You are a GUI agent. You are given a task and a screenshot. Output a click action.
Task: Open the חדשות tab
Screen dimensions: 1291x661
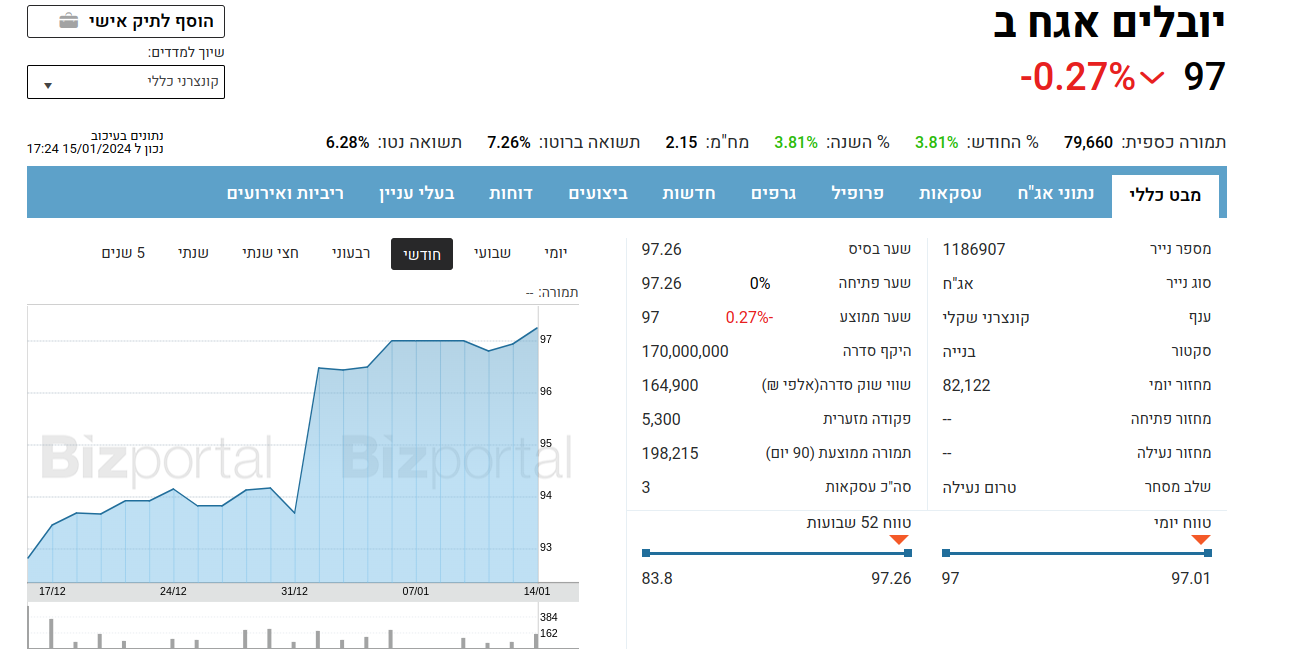pos(688,193)
